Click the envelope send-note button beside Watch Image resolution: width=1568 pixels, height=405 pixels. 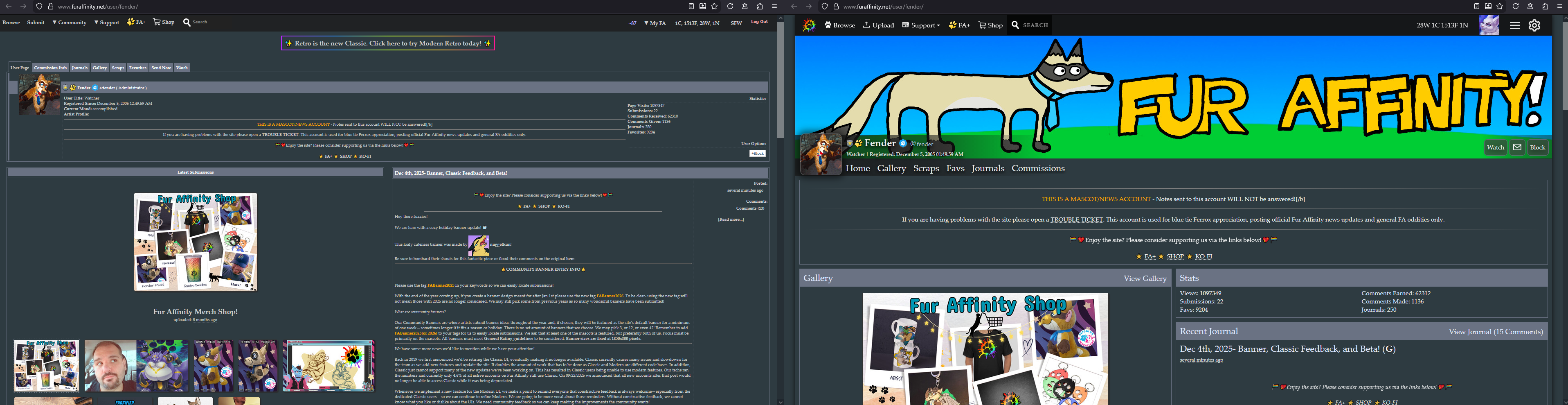1517,147
